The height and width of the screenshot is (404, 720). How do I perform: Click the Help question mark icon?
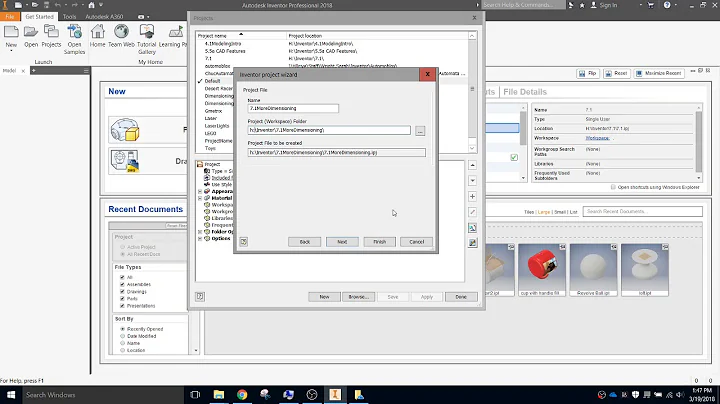(x=667, y=5)
